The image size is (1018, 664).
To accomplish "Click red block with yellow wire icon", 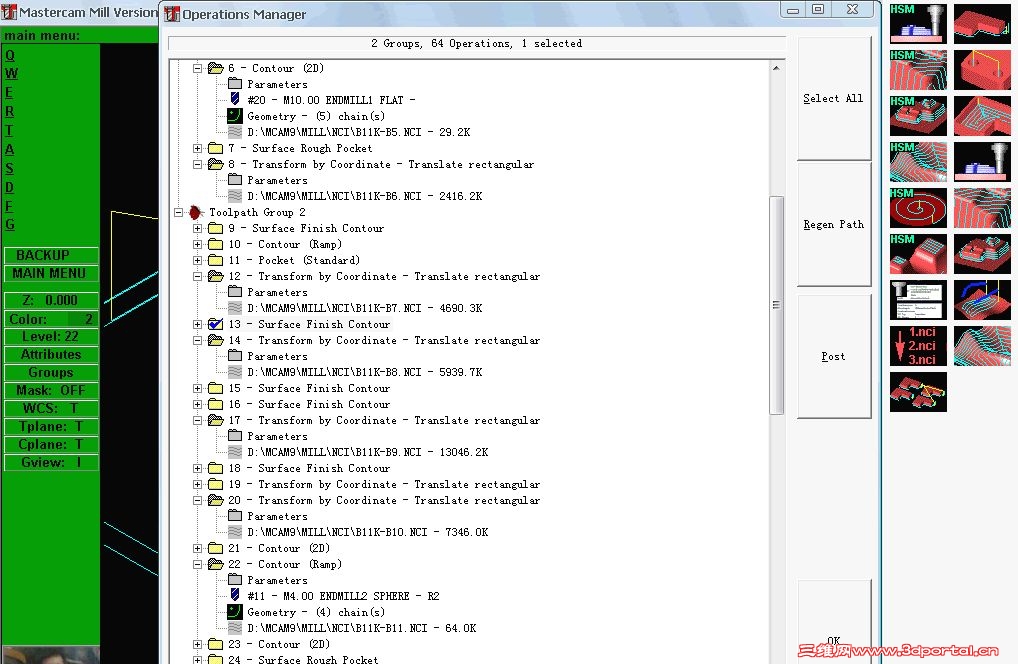I will 982,69.
